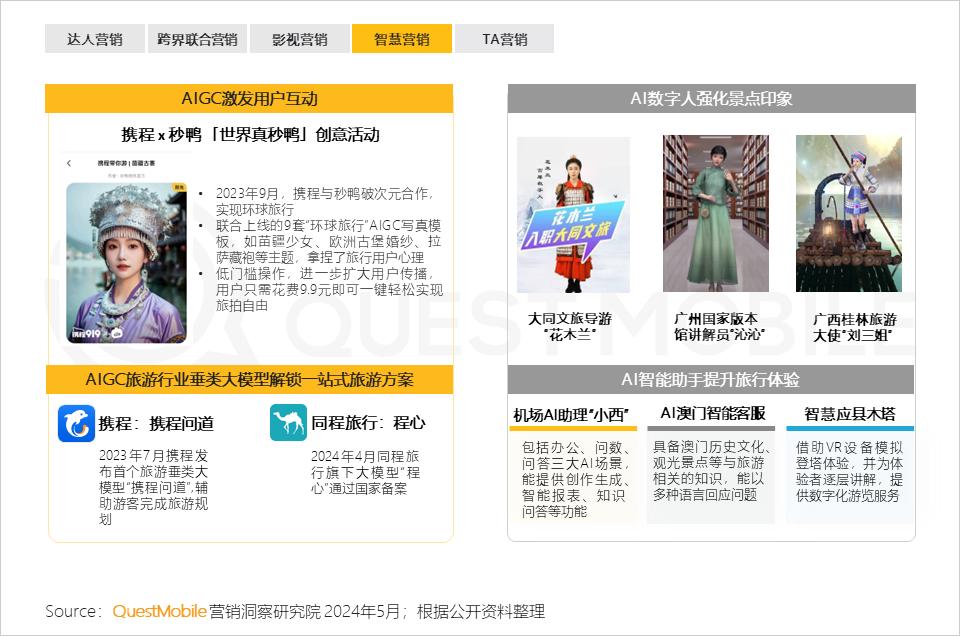Click the 广州国家版本馆讲解员 caption
Viewport: 960px width, 636px height.
coord(719,327)
